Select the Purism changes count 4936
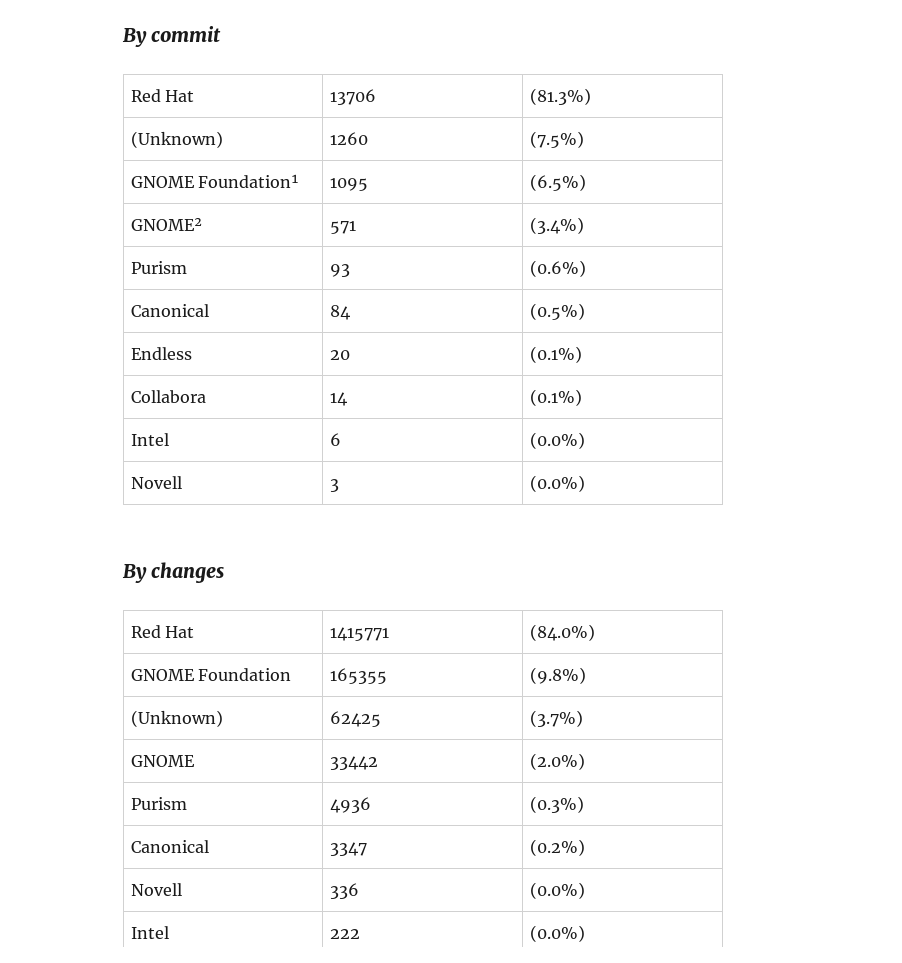902x963 pixels. (x=350, y=804)
